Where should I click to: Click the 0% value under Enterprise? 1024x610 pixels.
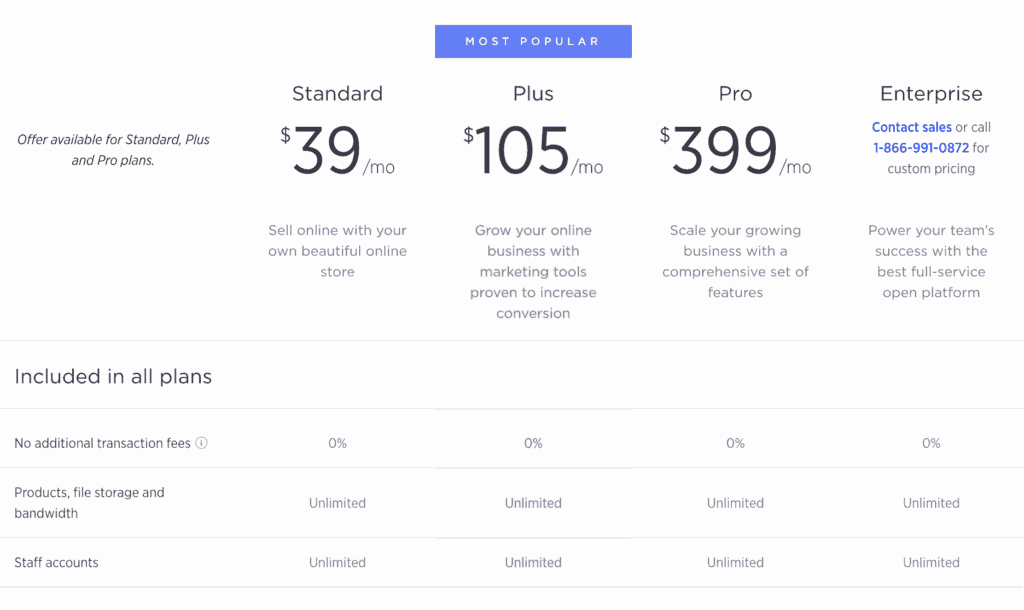click(x=931, y=443)
